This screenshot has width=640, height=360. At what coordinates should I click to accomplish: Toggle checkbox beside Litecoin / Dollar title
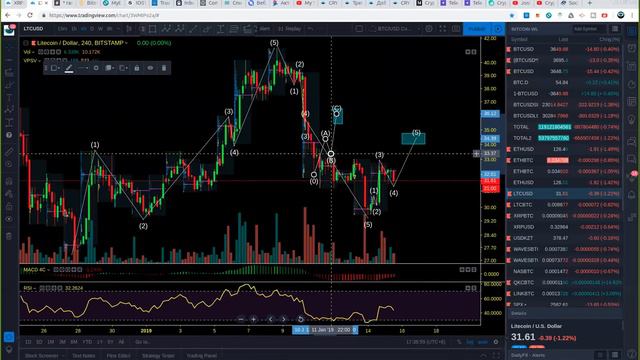pyautogui.click(x=26, y=43)
